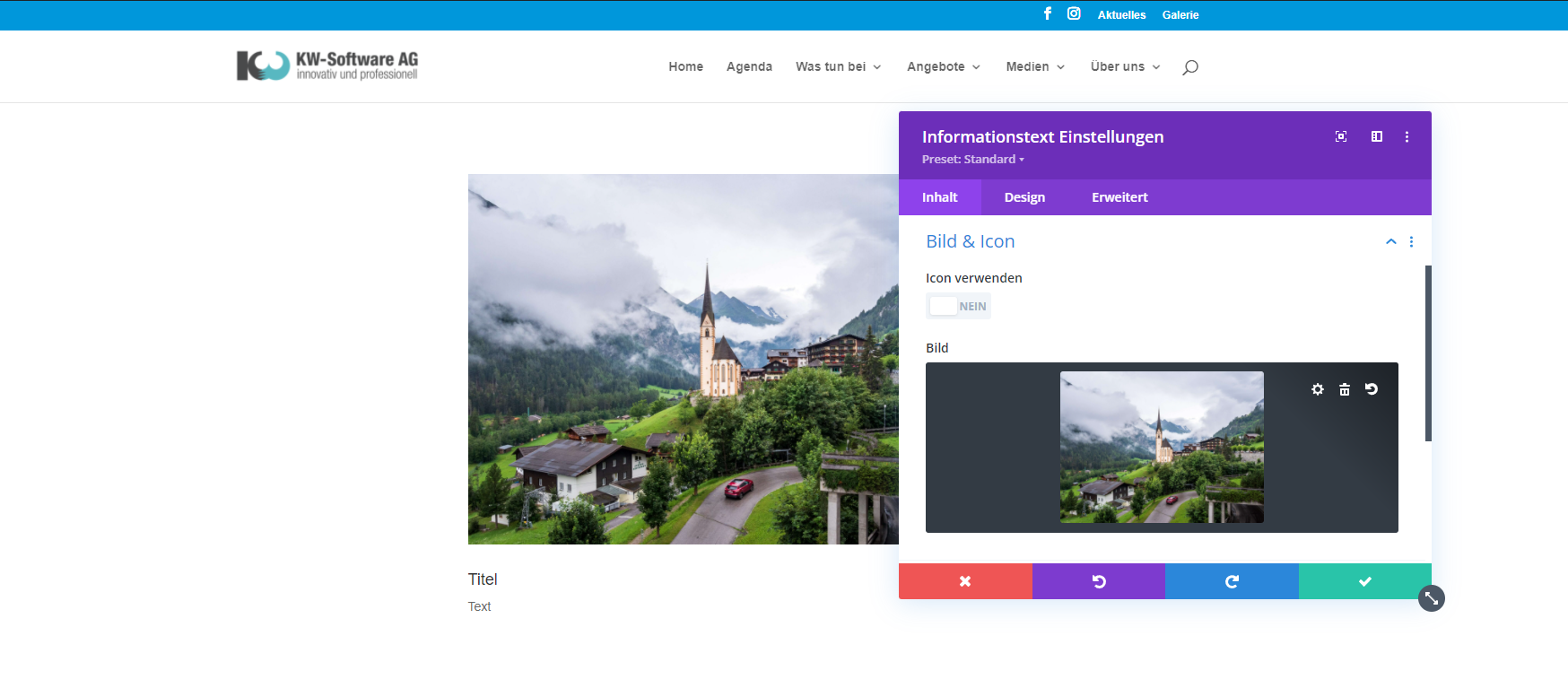Viewport: 1568px width, 688px height.
Task: Open the Instagram icon link
Action: point(1074,13)
